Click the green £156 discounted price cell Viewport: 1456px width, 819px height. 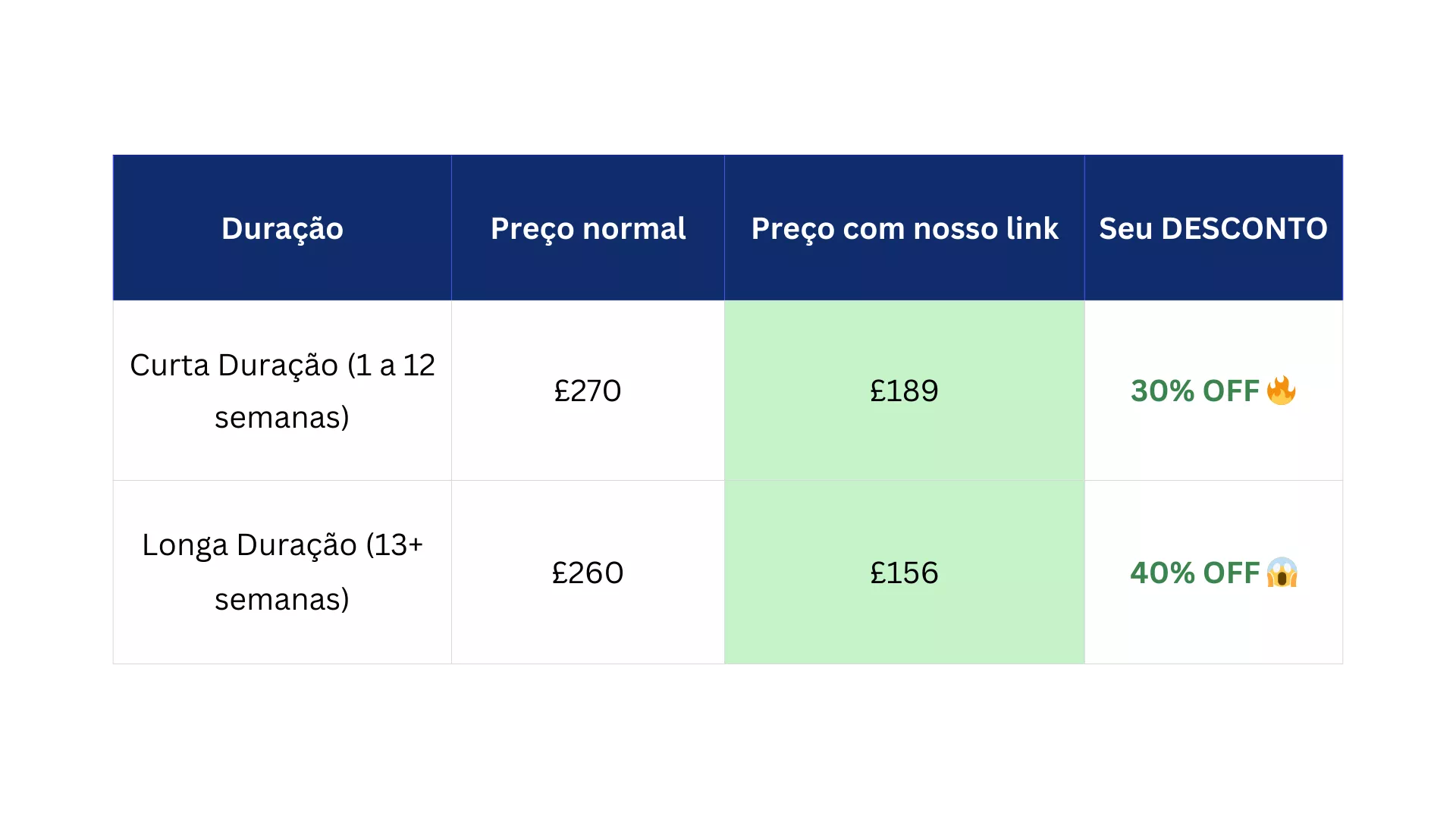pos(904,573)
